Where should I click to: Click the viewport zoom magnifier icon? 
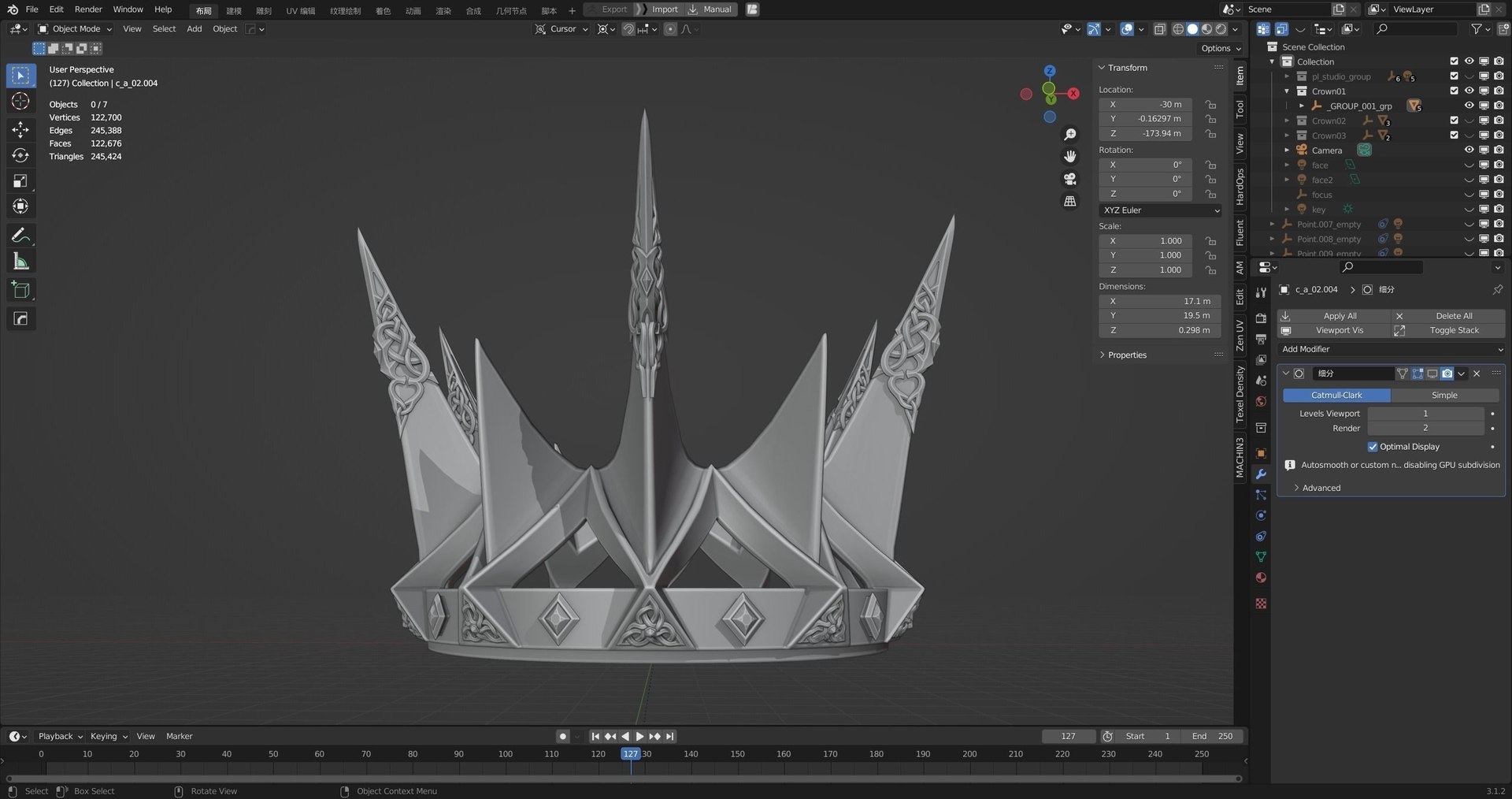click(x=1069, y=135)
